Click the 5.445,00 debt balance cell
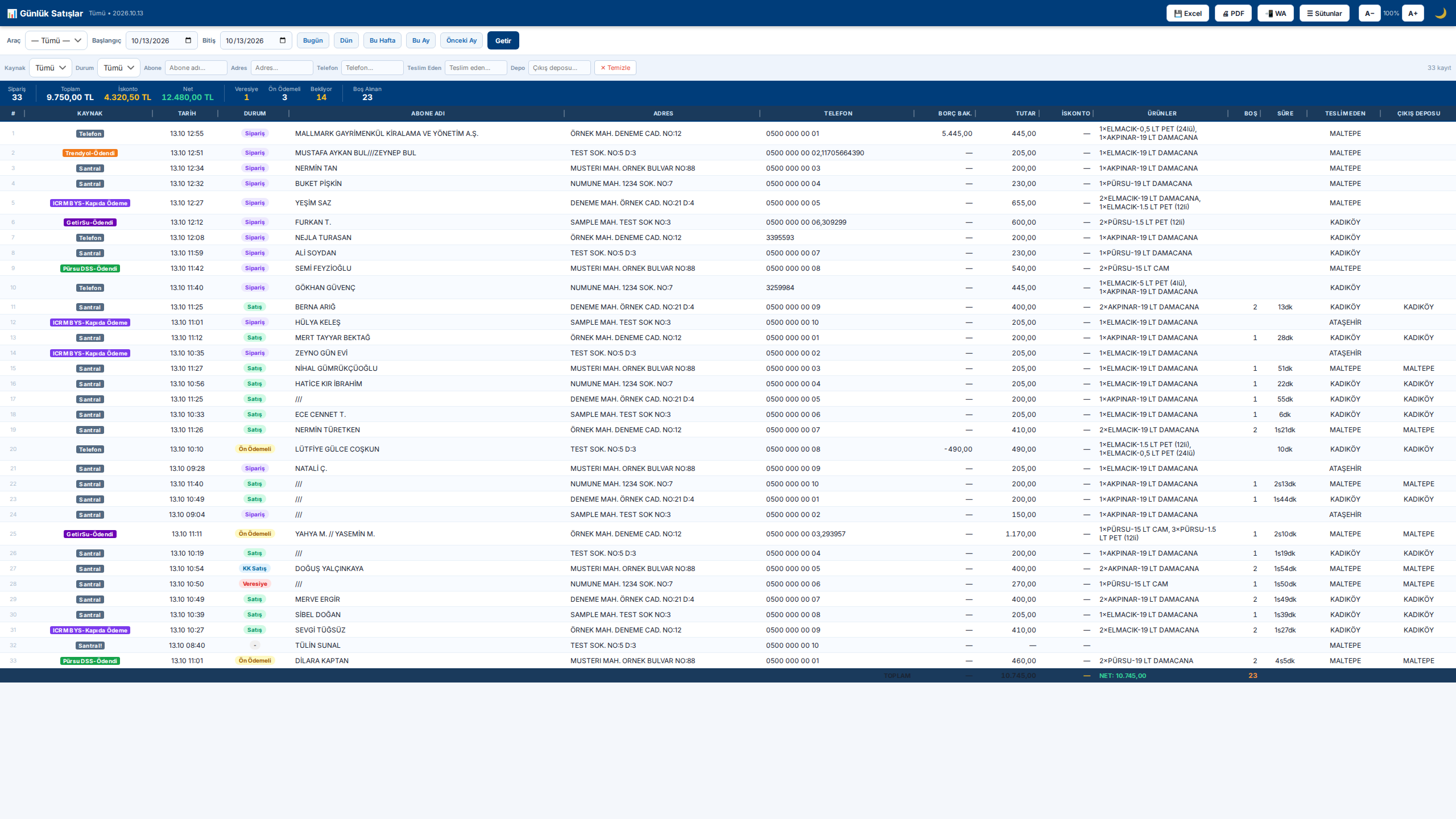Screen dimensions: 1456x819 [957, 133]
